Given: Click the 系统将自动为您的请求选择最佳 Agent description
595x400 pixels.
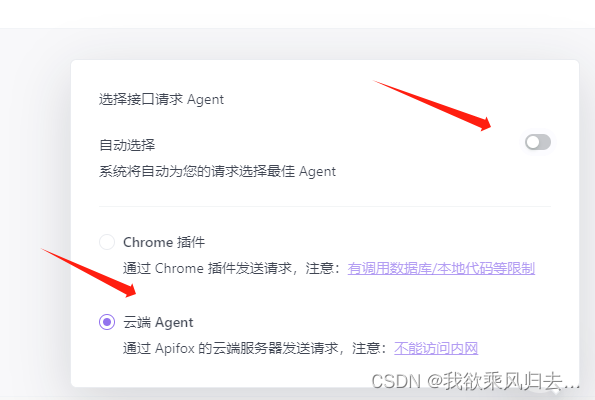Looking at the screenshot, I should 217,172.
